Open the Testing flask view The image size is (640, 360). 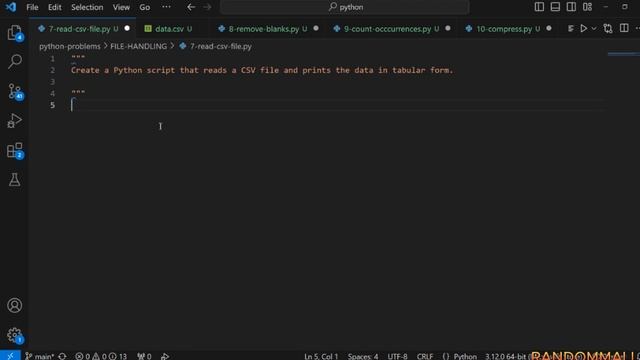[x=15, y=180]
